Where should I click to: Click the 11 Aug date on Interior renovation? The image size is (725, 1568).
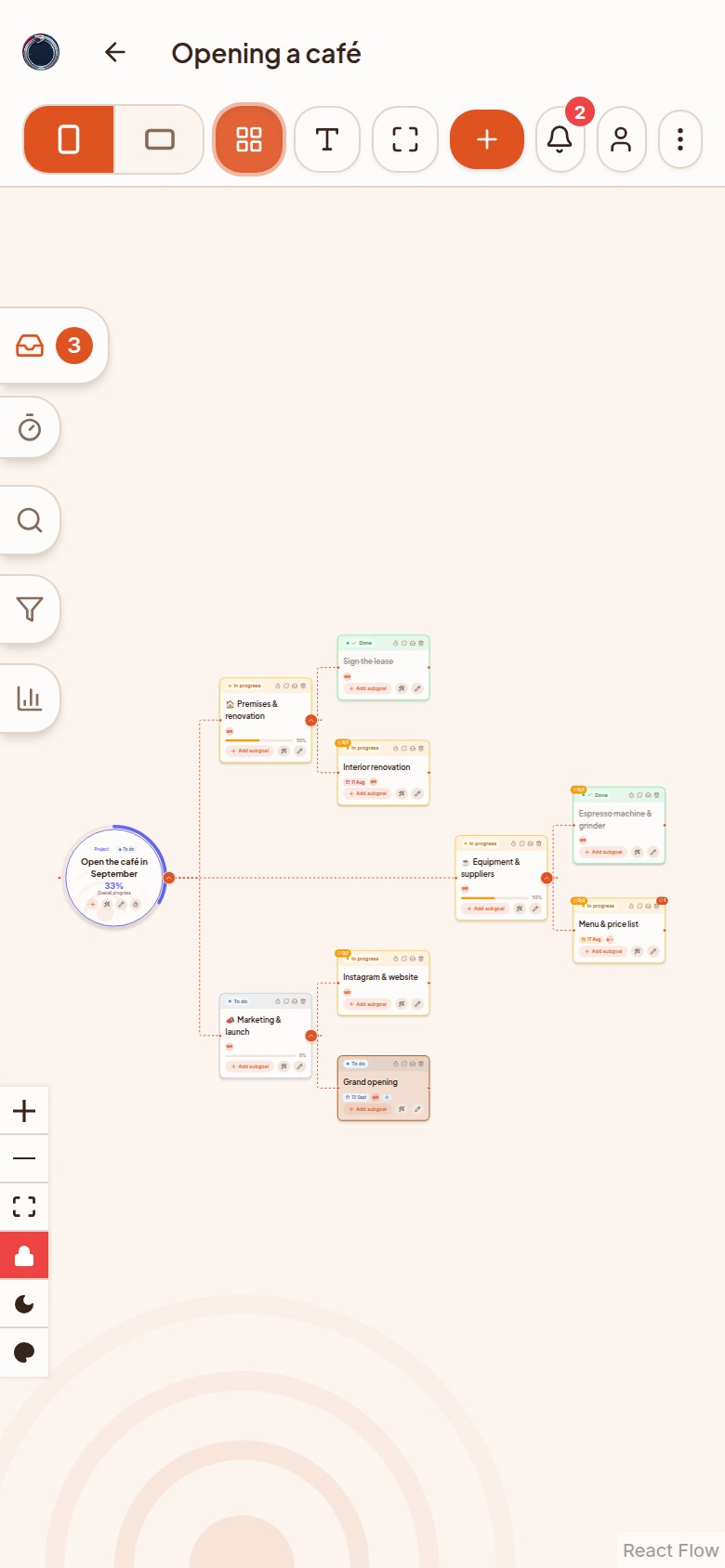pos(355,782)
